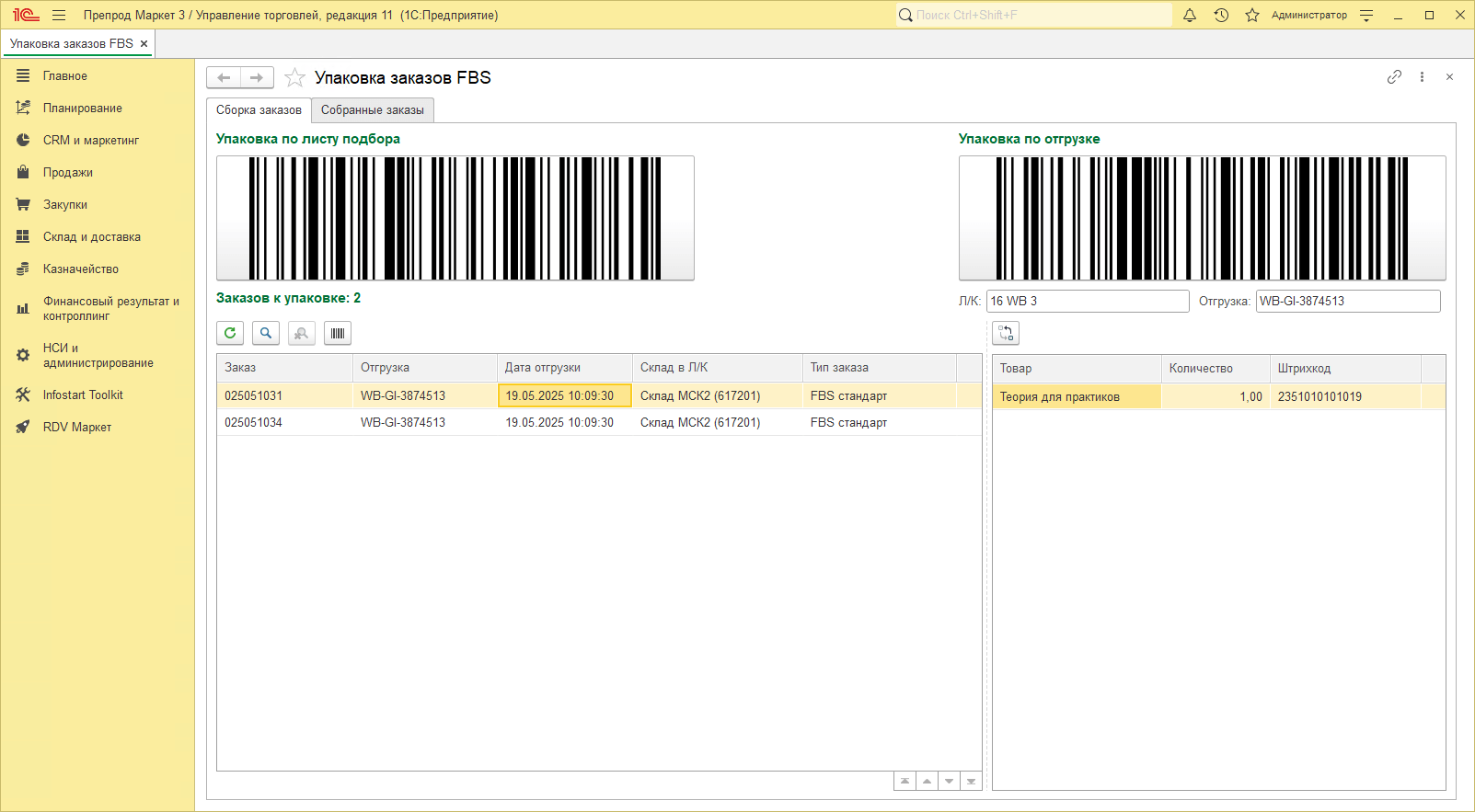This screenshot has height=812, width=1475.
Task: Click the icon button above the goods table
Action: click(1006, 333)
